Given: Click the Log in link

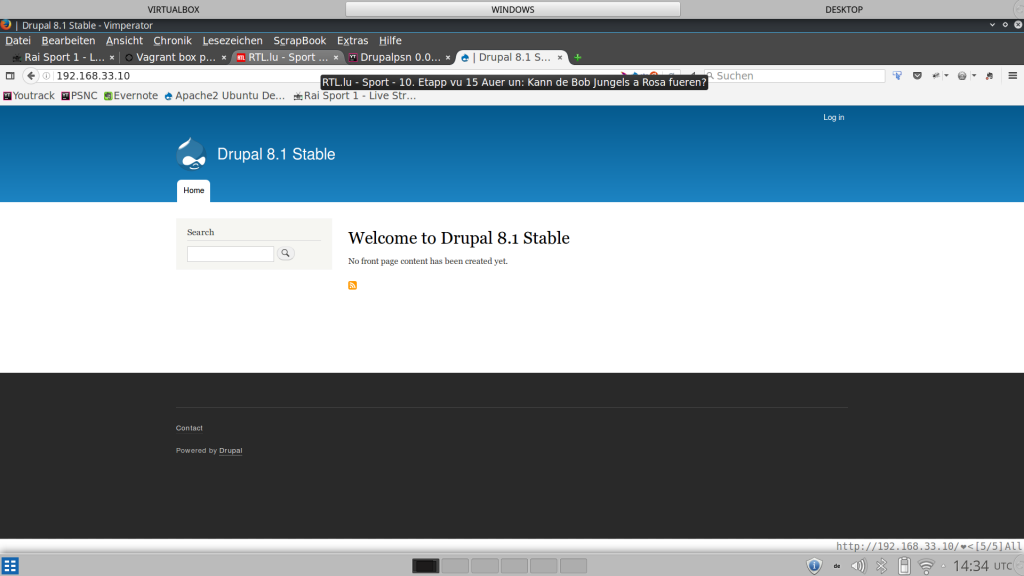Looking at the screenshot, I should point(833,117).
